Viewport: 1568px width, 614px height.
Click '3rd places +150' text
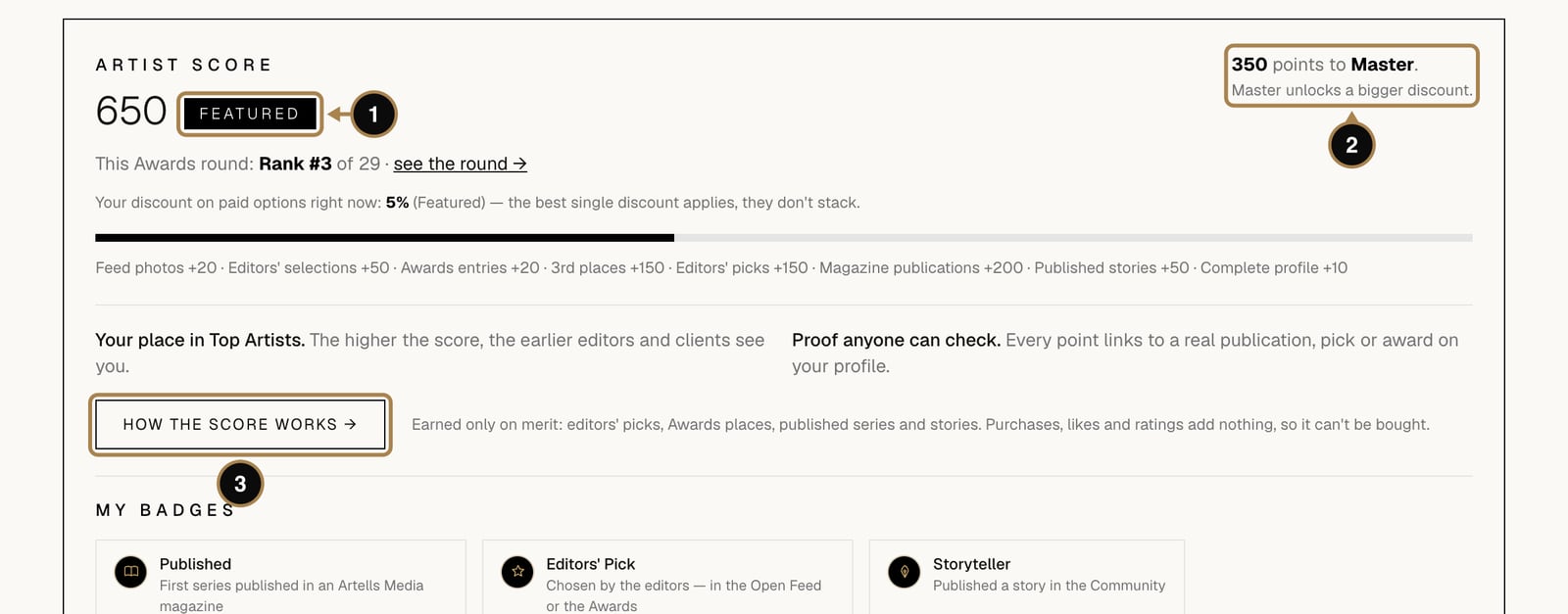608,267
